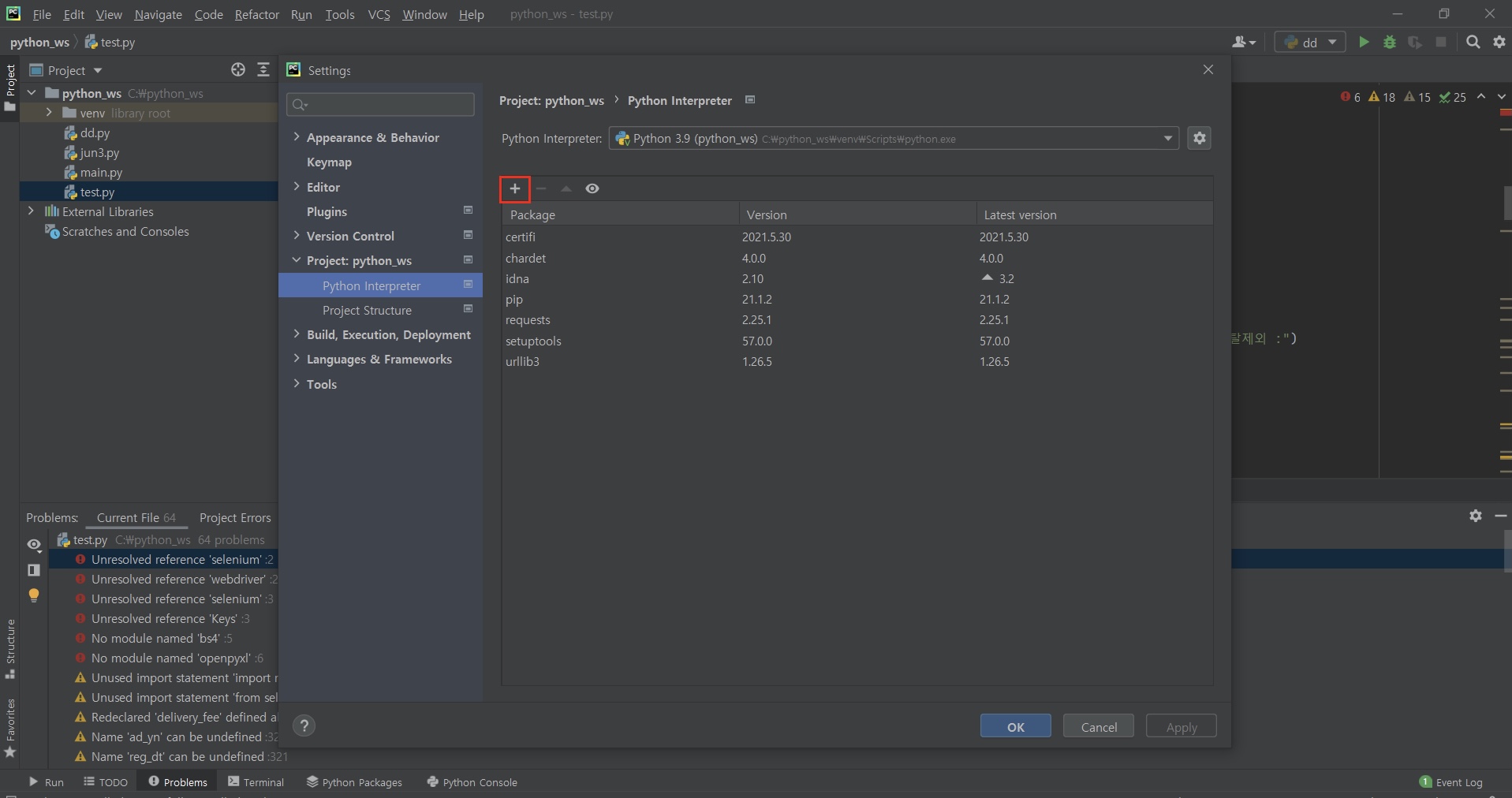
Task: Click the select opened file target icon
Action: 238,70
